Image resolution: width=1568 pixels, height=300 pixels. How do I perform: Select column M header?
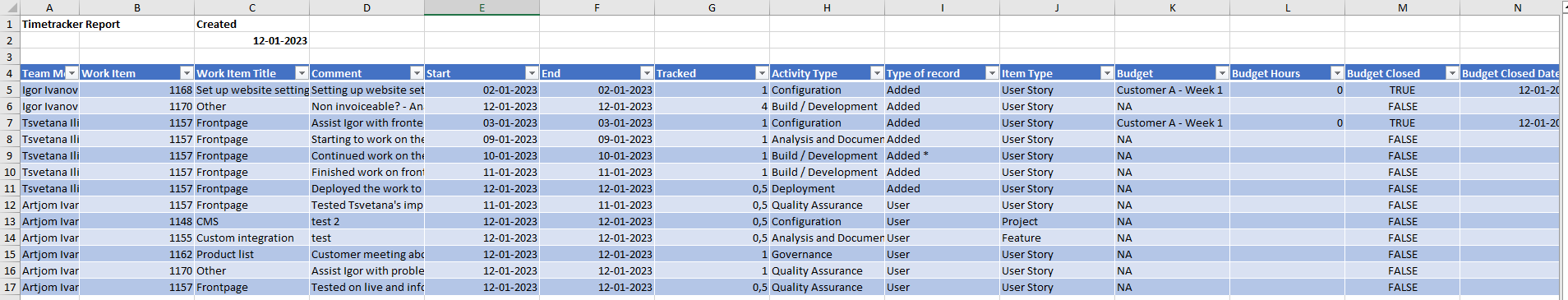pyautogui.click(x=1402, y=7)
